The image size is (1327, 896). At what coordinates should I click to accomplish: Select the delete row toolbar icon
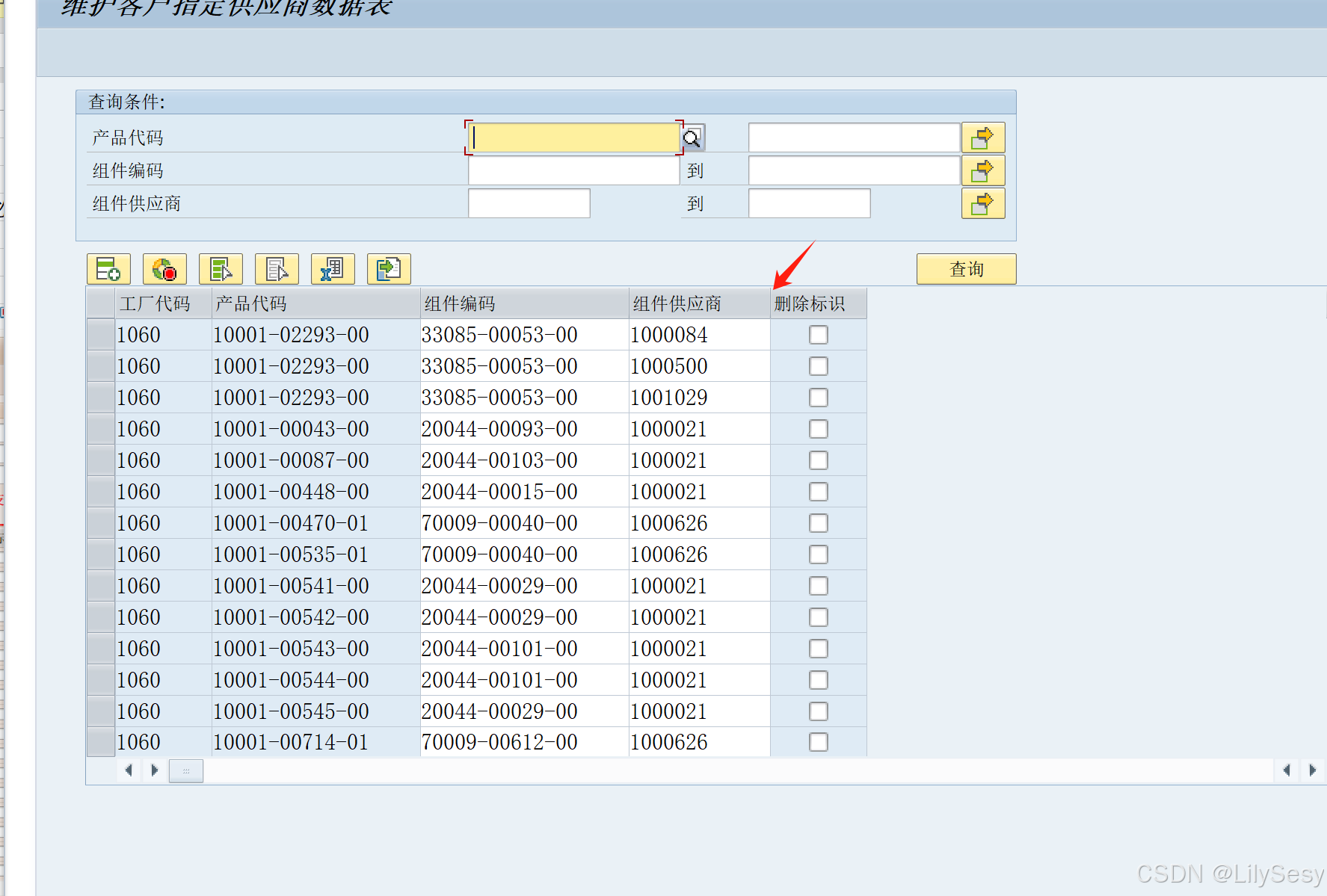[164, 269]
